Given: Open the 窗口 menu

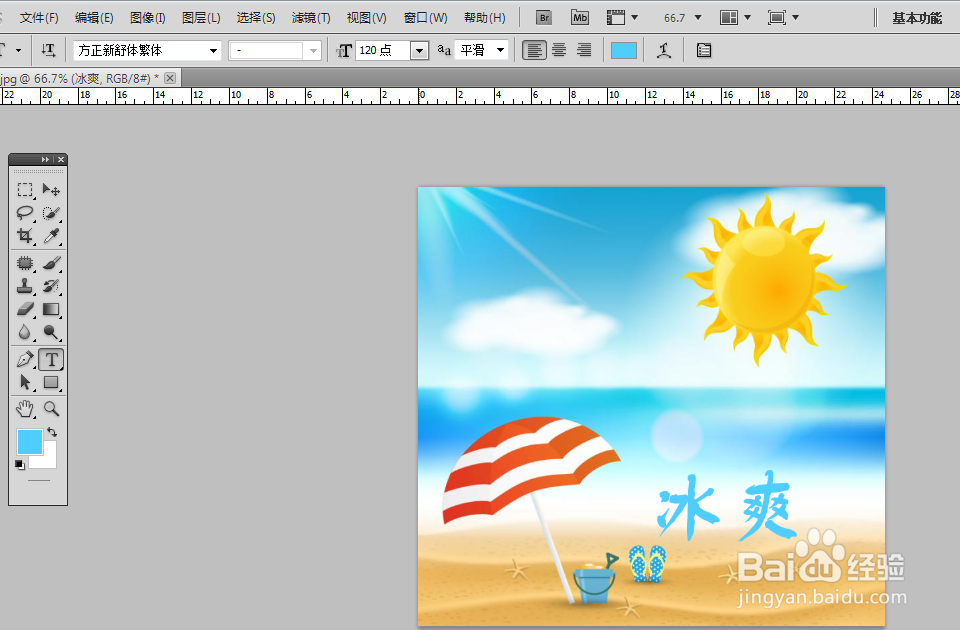Looking at the screenshot, I should 424,17.
